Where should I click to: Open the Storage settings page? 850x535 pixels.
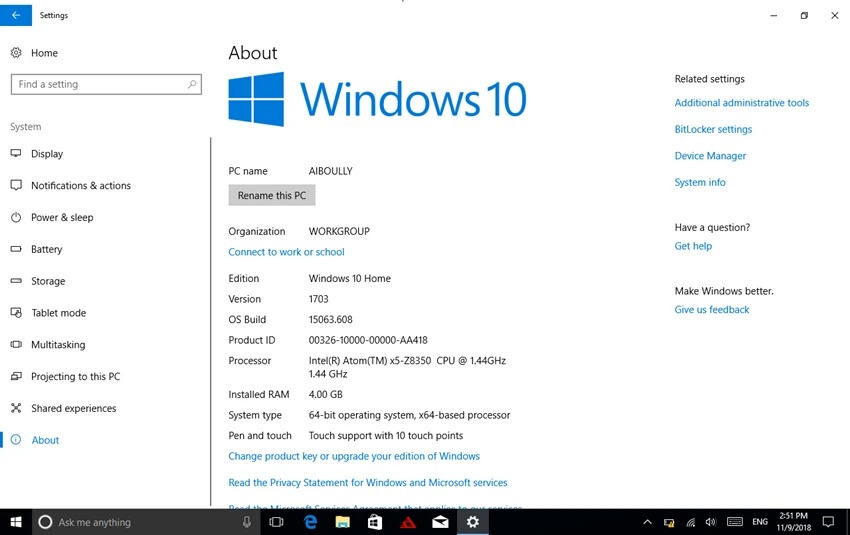(x=48, y=281)
